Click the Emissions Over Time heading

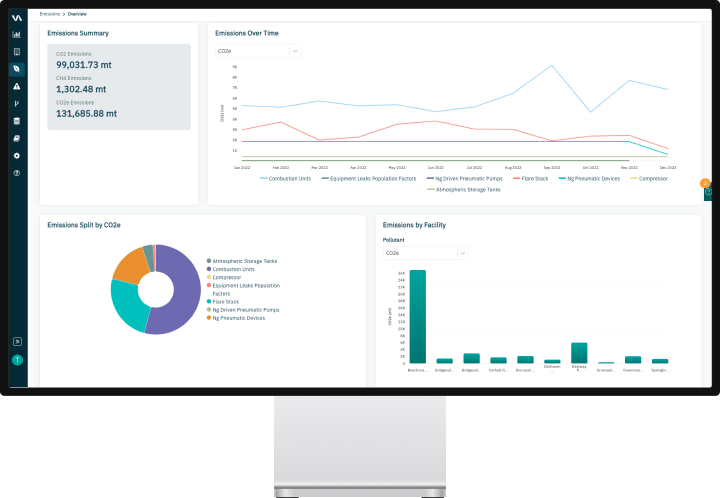click(x=247, y=33)
